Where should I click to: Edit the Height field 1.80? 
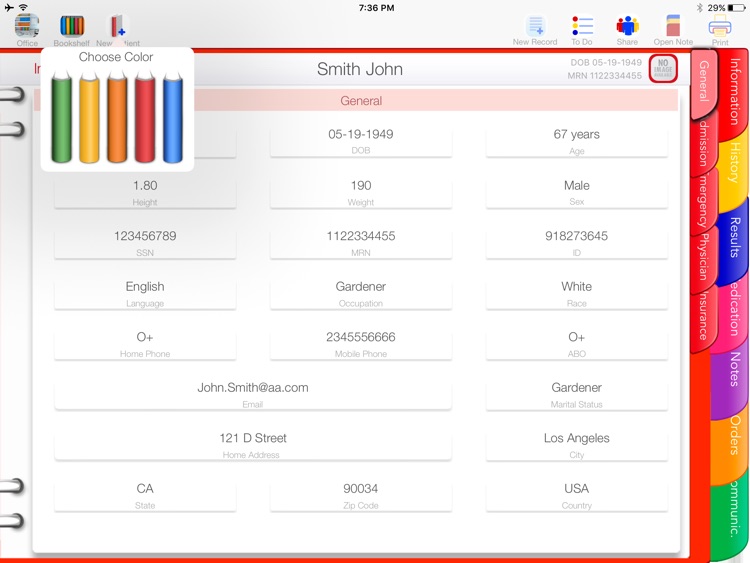tap(145, 192)
